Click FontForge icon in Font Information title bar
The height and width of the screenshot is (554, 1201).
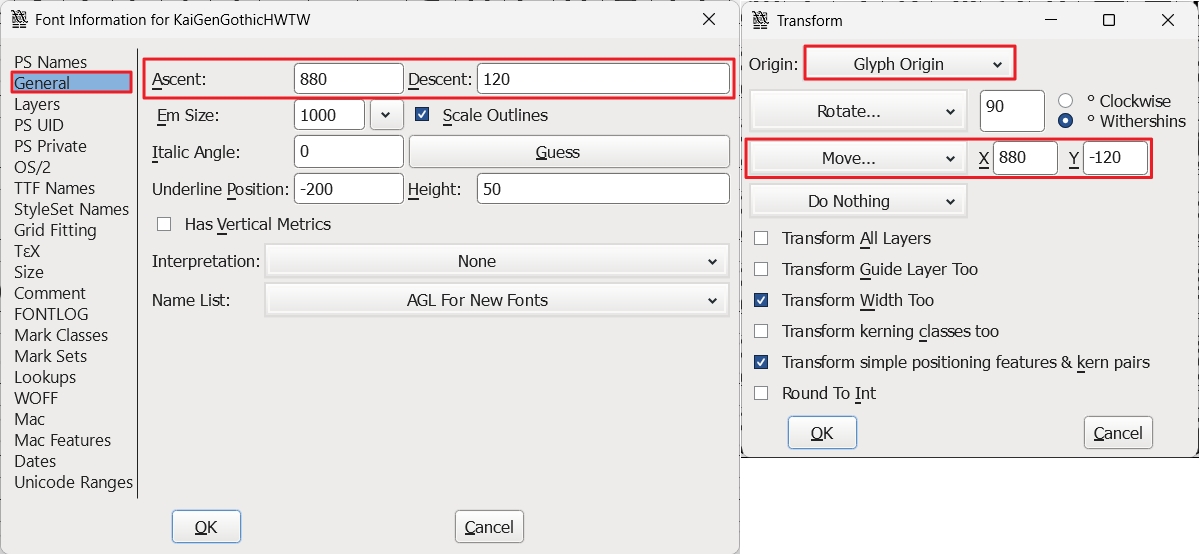click(18, 19)
